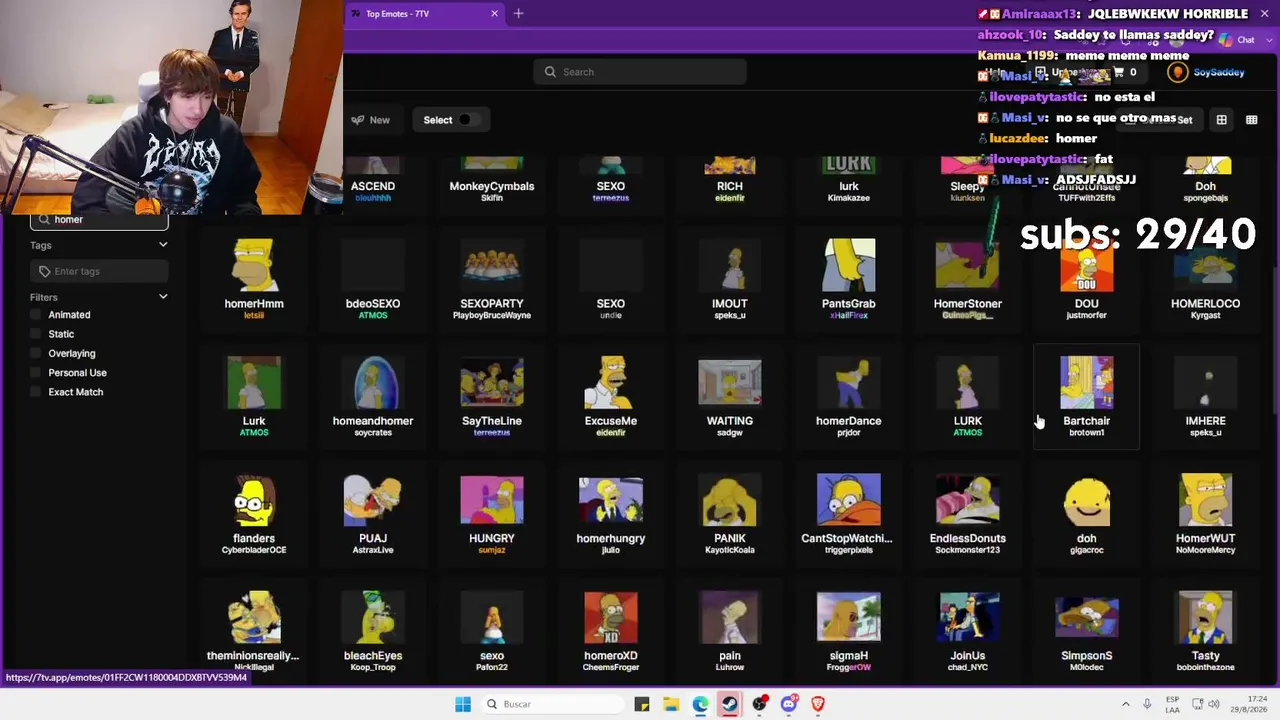The height and width of the screenshot is (720, 1280).
Task: Visit author letsiii's profile link
Action: [x=254, y=316]
